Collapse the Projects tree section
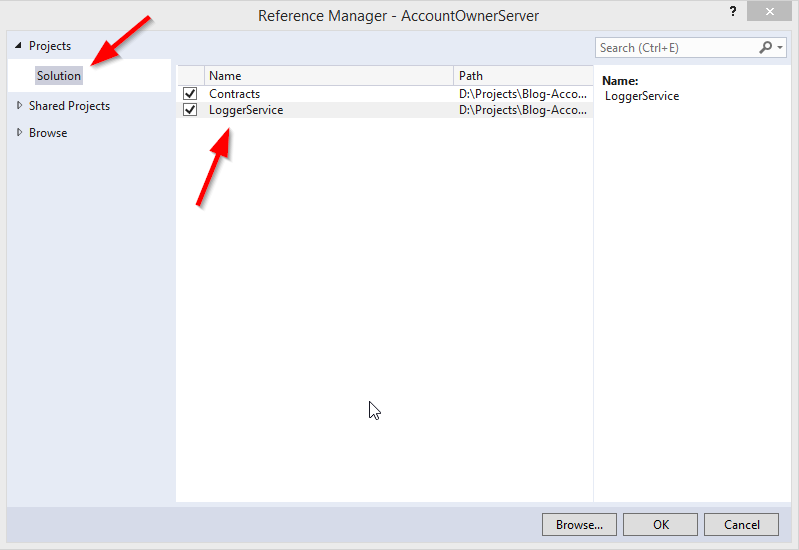Screen dimensions: 799x550 18,46
